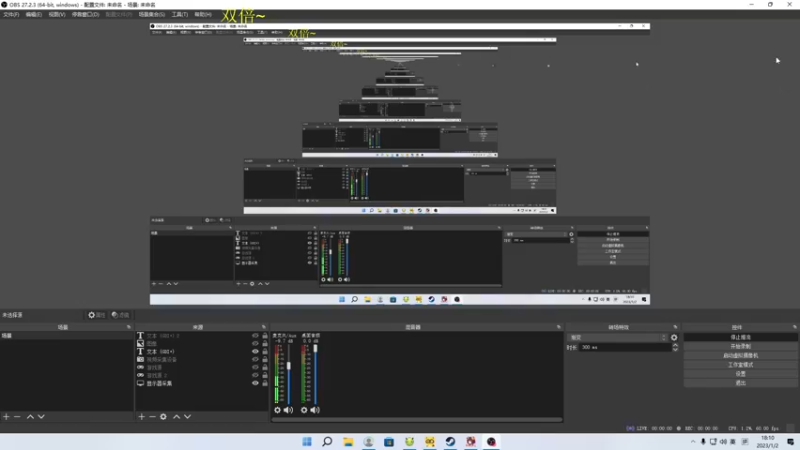Open the Windows Start menu
The height and width of the screenshot is (450, 800).
pyautogui.click(x=307, y=442)
